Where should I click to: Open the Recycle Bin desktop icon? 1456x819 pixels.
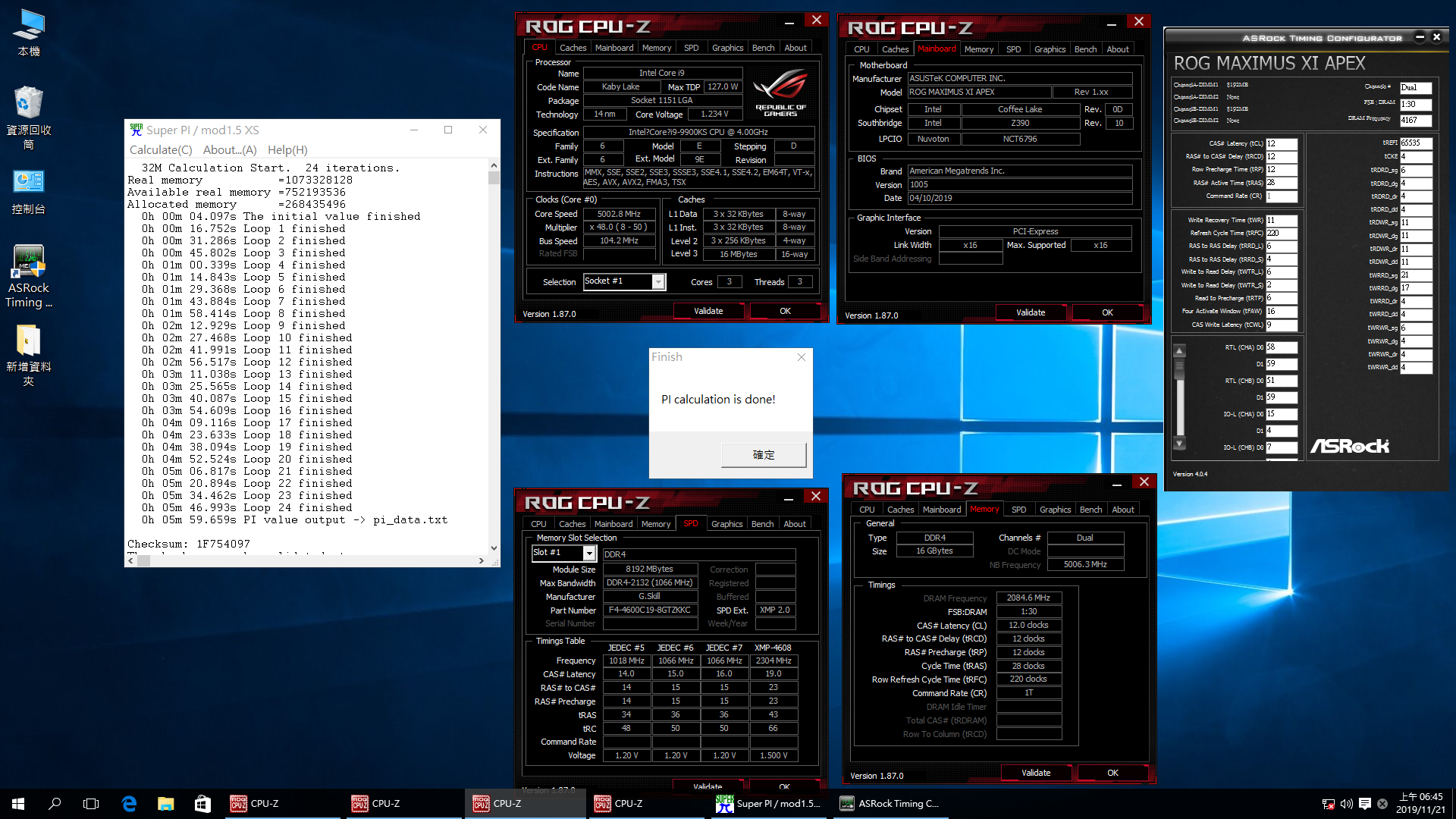tap(29, 117)
